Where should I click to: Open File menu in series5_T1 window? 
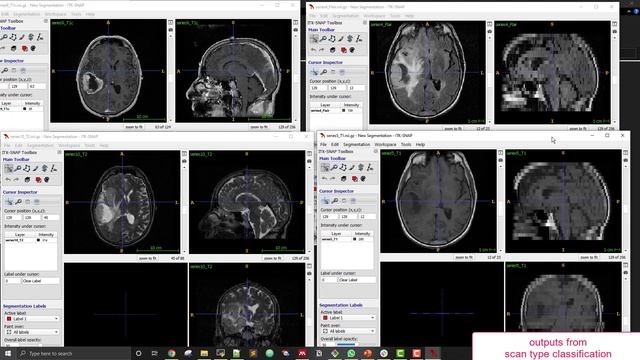tap(323, 144)
